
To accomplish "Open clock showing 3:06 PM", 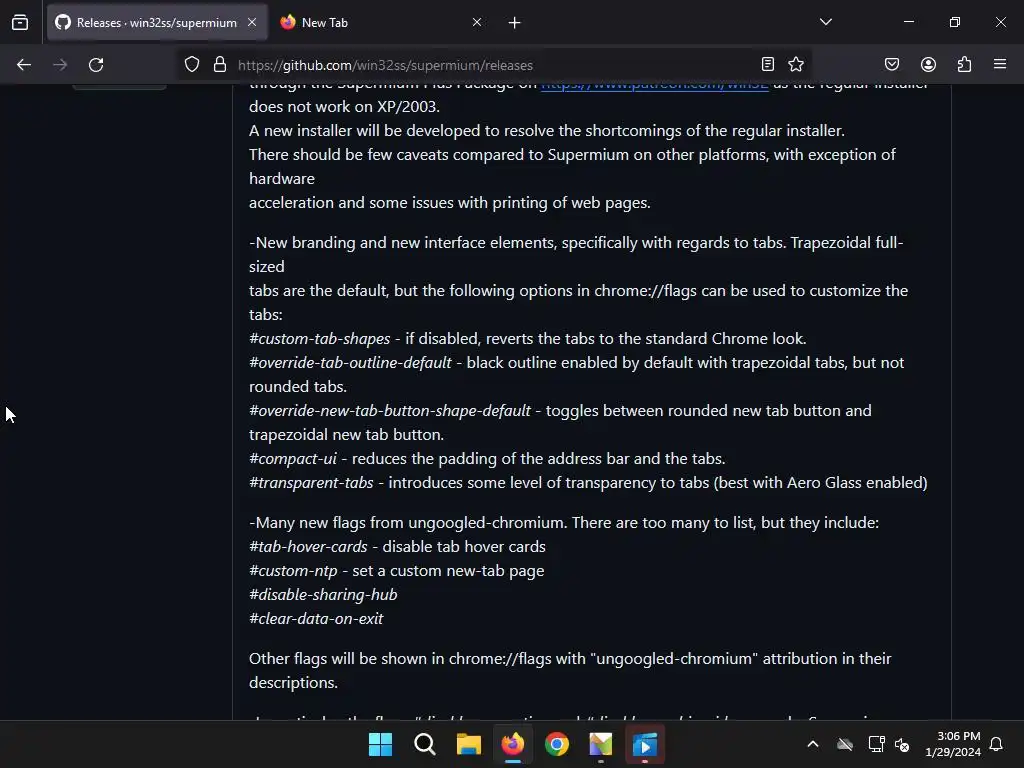I will coord(952,744).
